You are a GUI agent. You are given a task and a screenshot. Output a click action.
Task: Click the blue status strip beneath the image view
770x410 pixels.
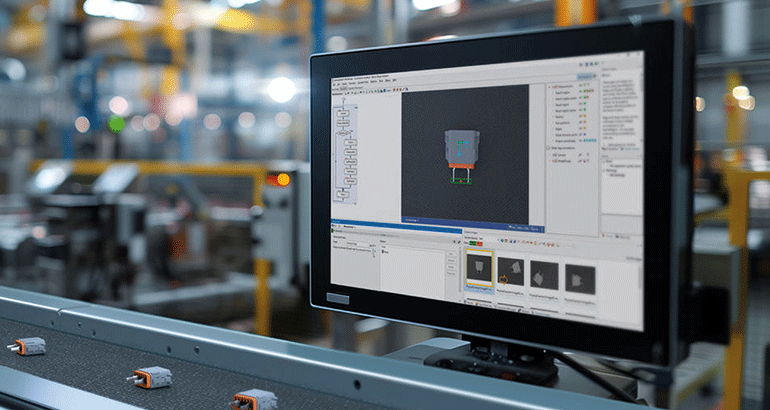(x=472, y=227)
